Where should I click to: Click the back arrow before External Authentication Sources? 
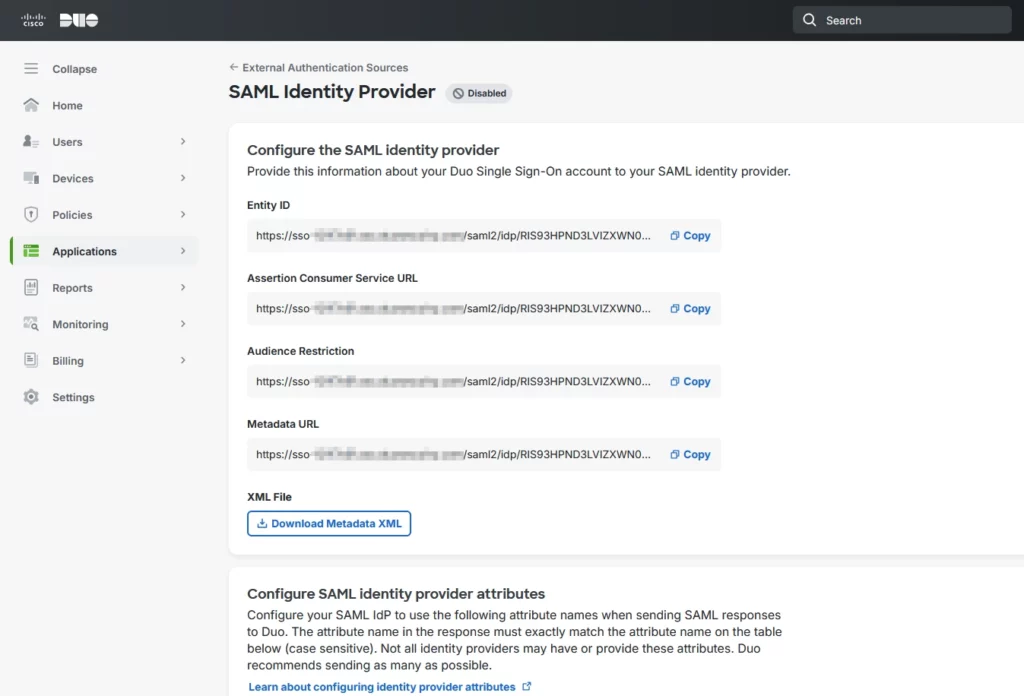[234, 67]
